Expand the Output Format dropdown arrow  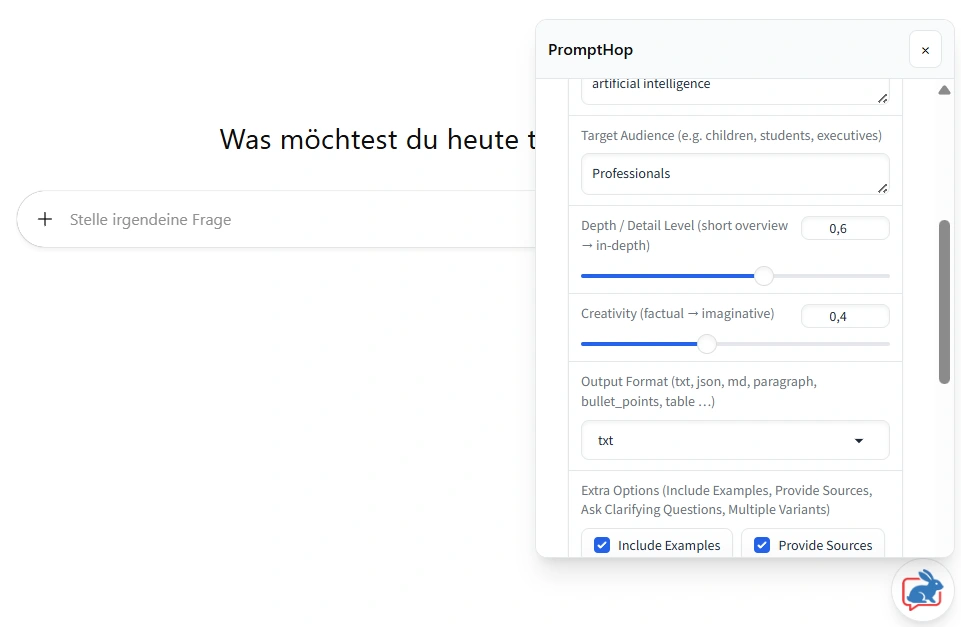click(858, 441)
